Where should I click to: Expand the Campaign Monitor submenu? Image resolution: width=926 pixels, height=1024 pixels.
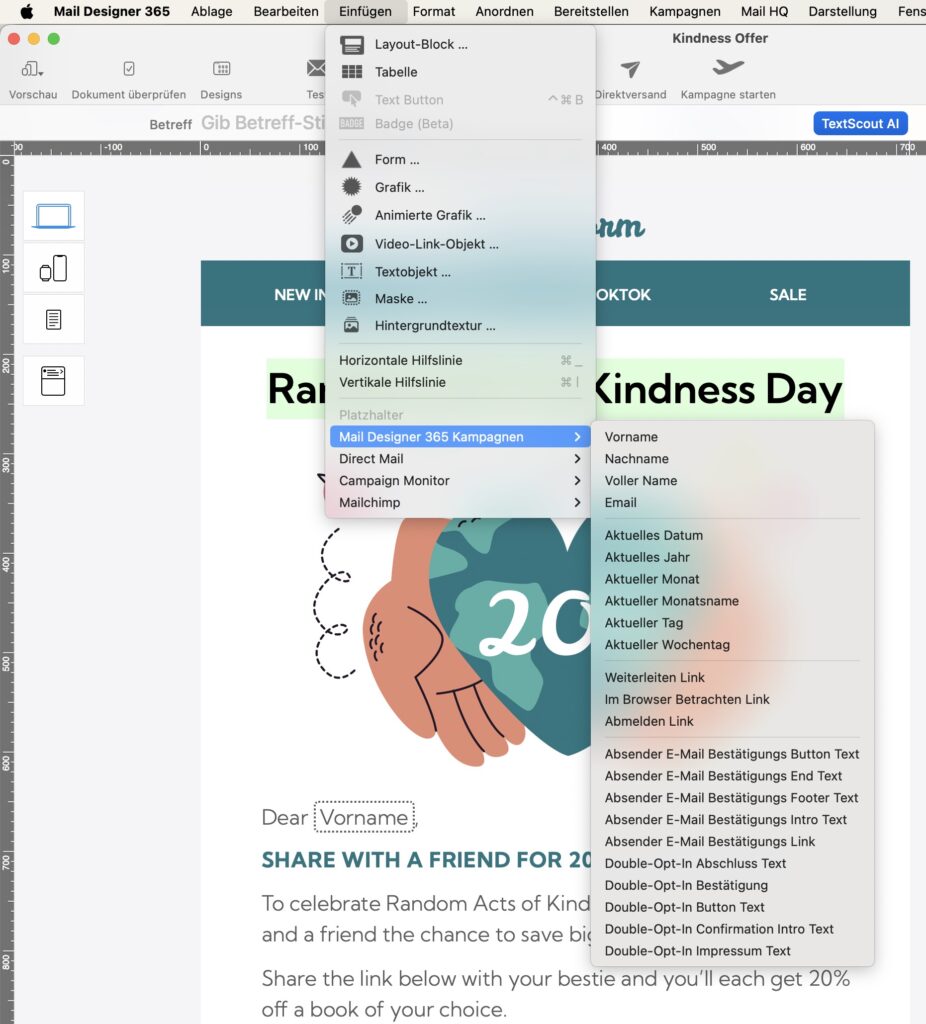pyautogui.click(x=460, y=481)
